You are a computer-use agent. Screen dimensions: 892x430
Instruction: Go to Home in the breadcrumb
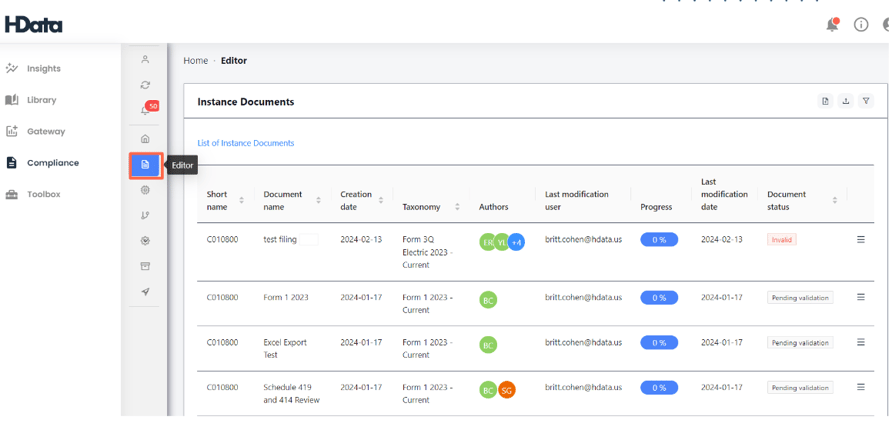[x=195, y=61]
